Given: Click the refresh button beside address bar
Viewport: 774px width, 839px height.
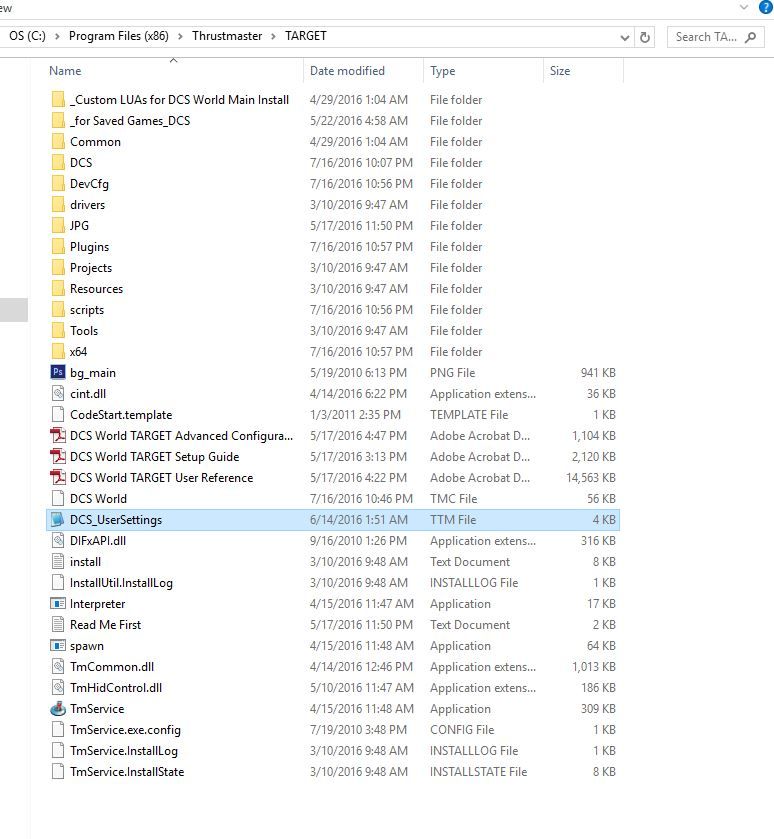Looking at the screenshot, I should (x=645, y=37).
